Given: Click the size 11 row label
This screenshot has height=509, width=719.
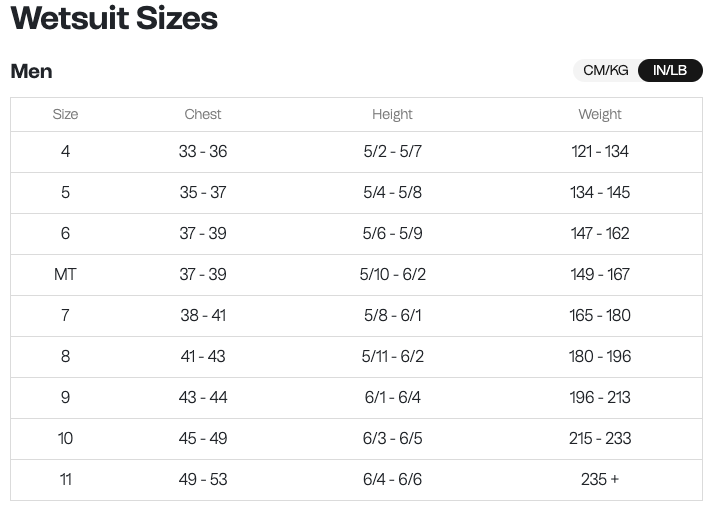Looking at the screenshot, I should [65, 479].
